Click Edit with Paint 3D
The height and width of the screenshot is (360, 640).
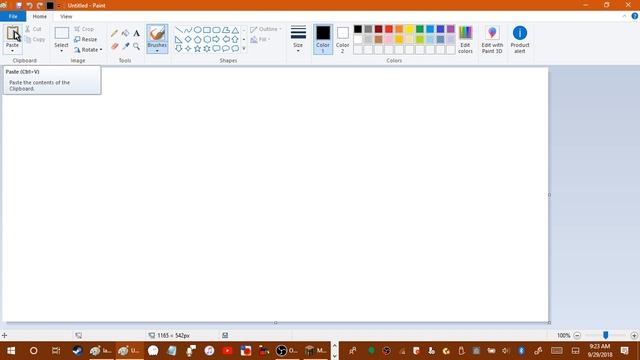[492, 39]
